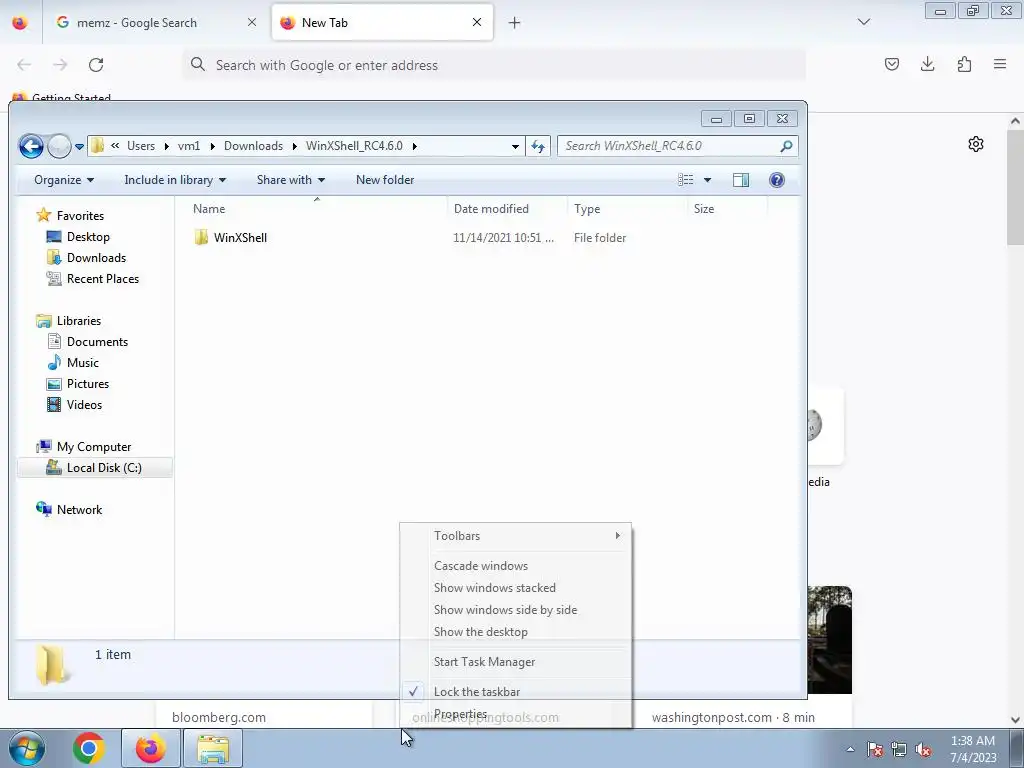The width and height of the screenshot is (1024, 768).
Task: Choose Cascade windows from context menu
Action: click(516, 566)
